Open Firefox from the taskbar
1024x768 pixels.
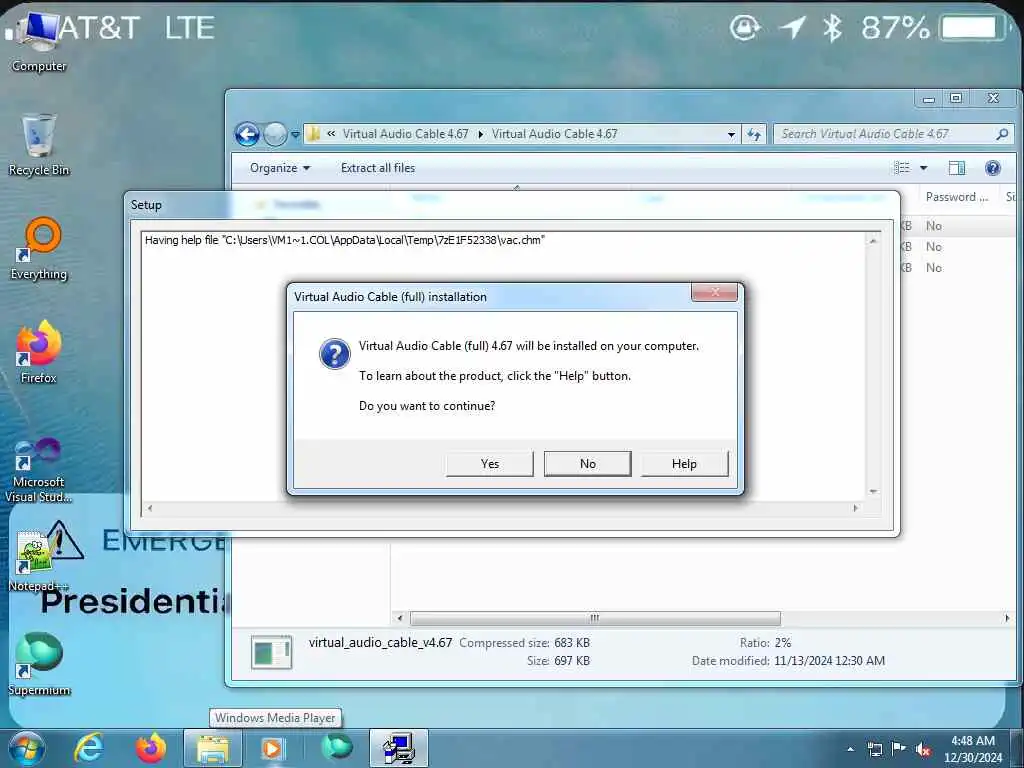pyautogui.click(x=151, y=748)
